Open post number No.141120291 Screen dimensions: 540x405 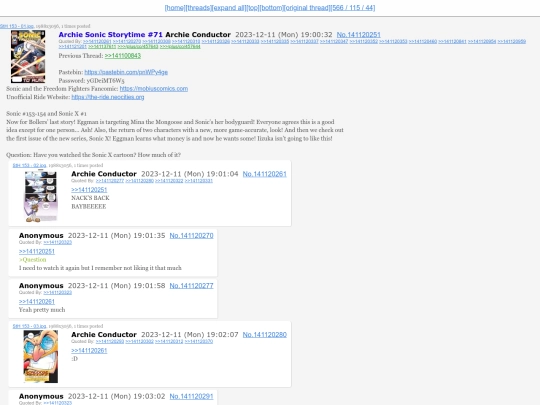pyautogui.click(x=191, y=396)
